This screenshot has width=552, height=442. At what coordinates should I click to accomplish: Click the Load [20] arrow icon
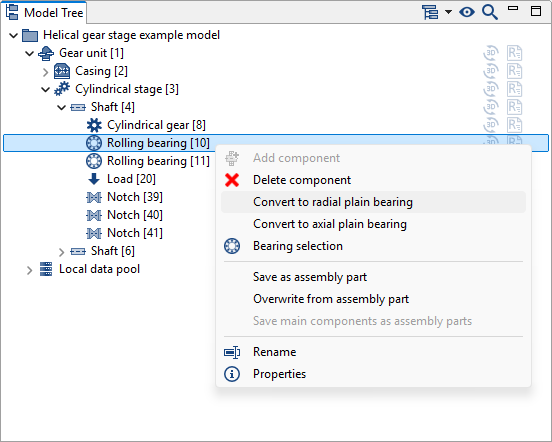point(94,179)
